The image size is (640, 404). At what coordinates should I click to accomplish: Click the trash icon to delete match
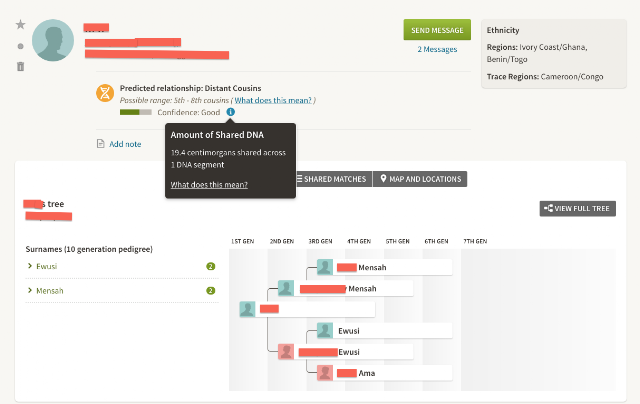(20, 66)
